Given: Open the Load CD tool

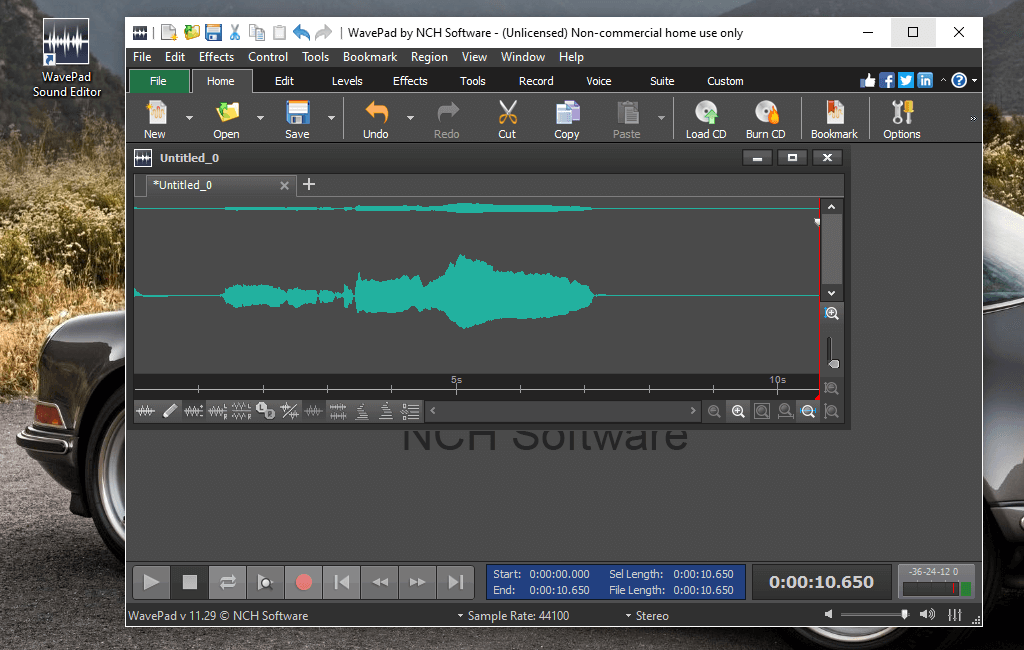Looking at the screenshot, I should (706, 120).
